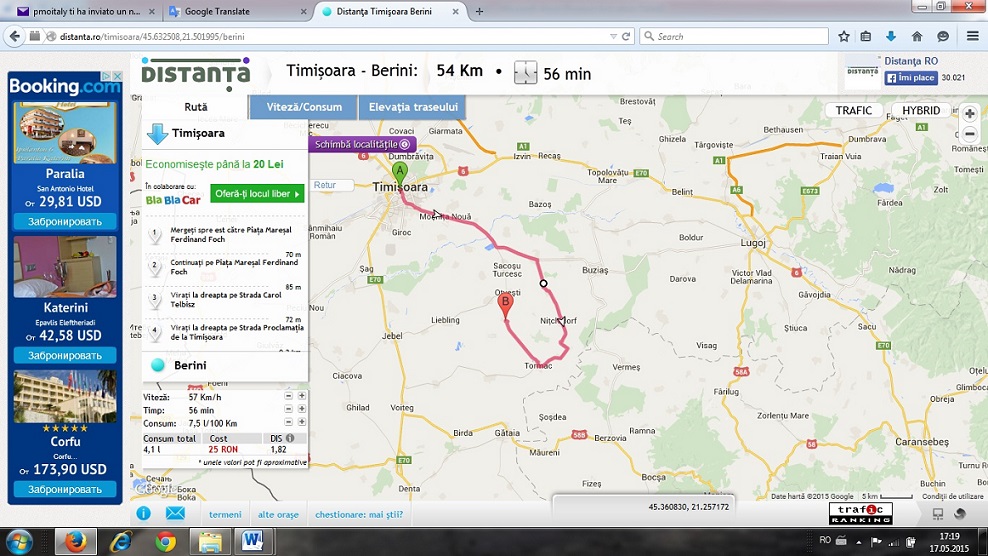
Task: Open the Windows Start menu
Action: pyautogui.click(x=18, y=542)
